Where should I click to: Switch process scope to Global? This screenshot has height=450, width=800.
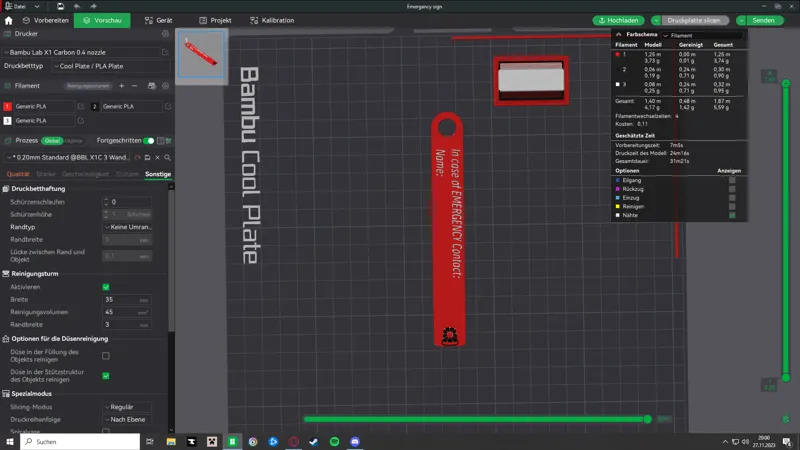tap(52, 141)
